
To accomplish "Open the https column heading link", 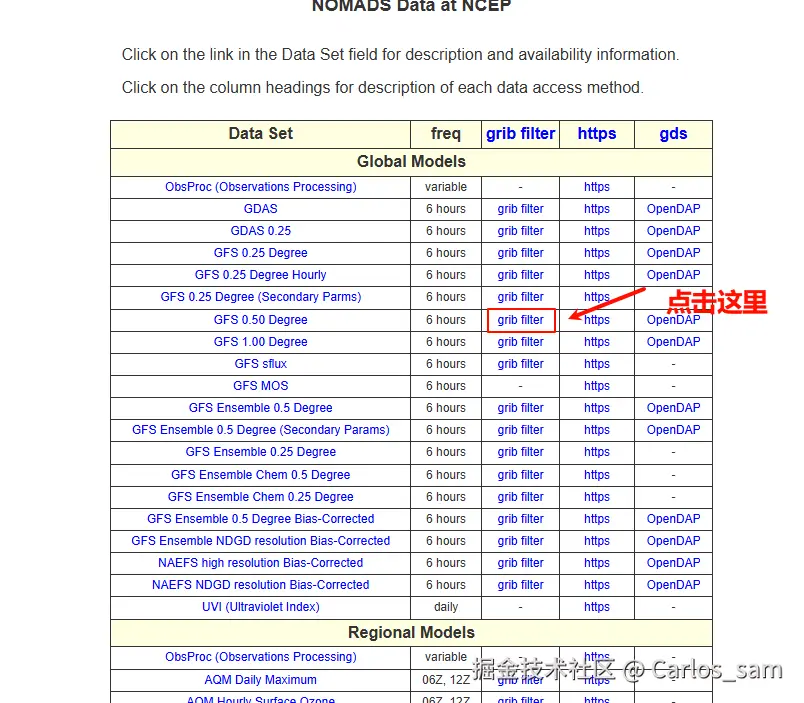I will [597, 134].
